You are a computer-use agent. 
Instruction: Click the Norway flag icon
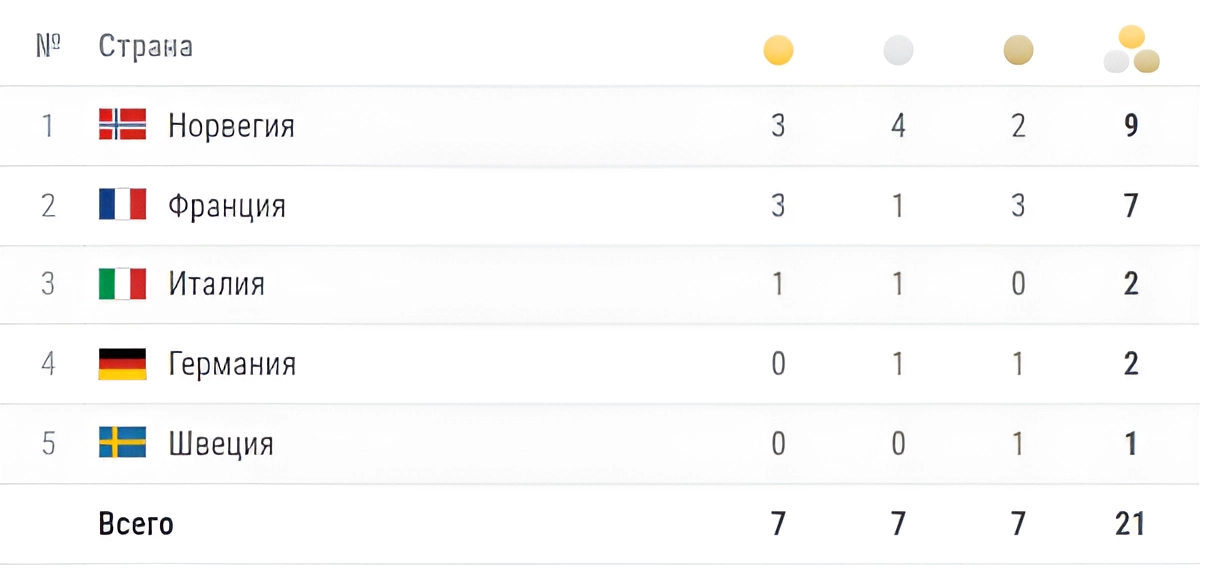122,124
